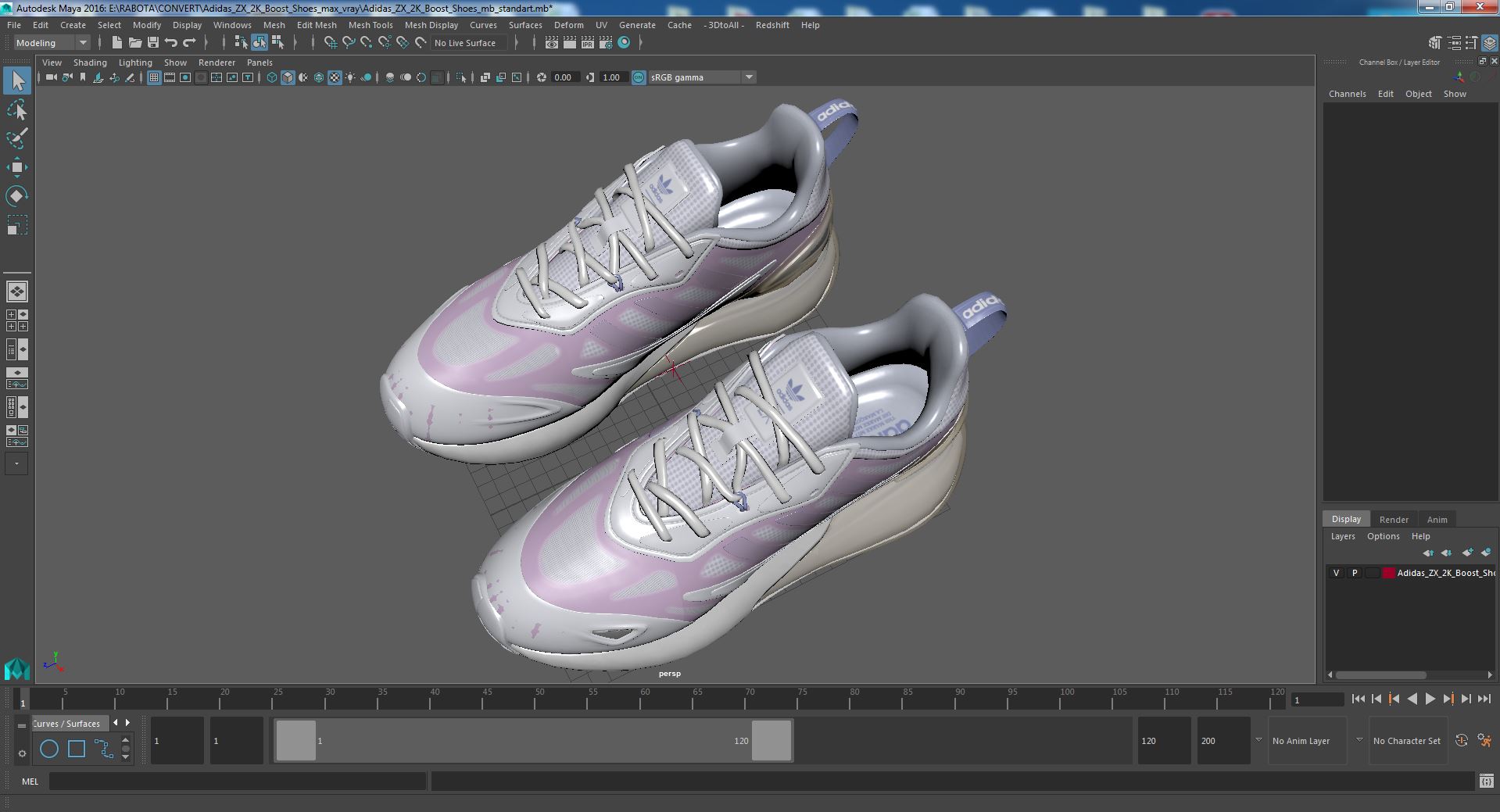Save the scene with the floppy disk icon
Screen dimensions: 1500x812
(153, 43)
